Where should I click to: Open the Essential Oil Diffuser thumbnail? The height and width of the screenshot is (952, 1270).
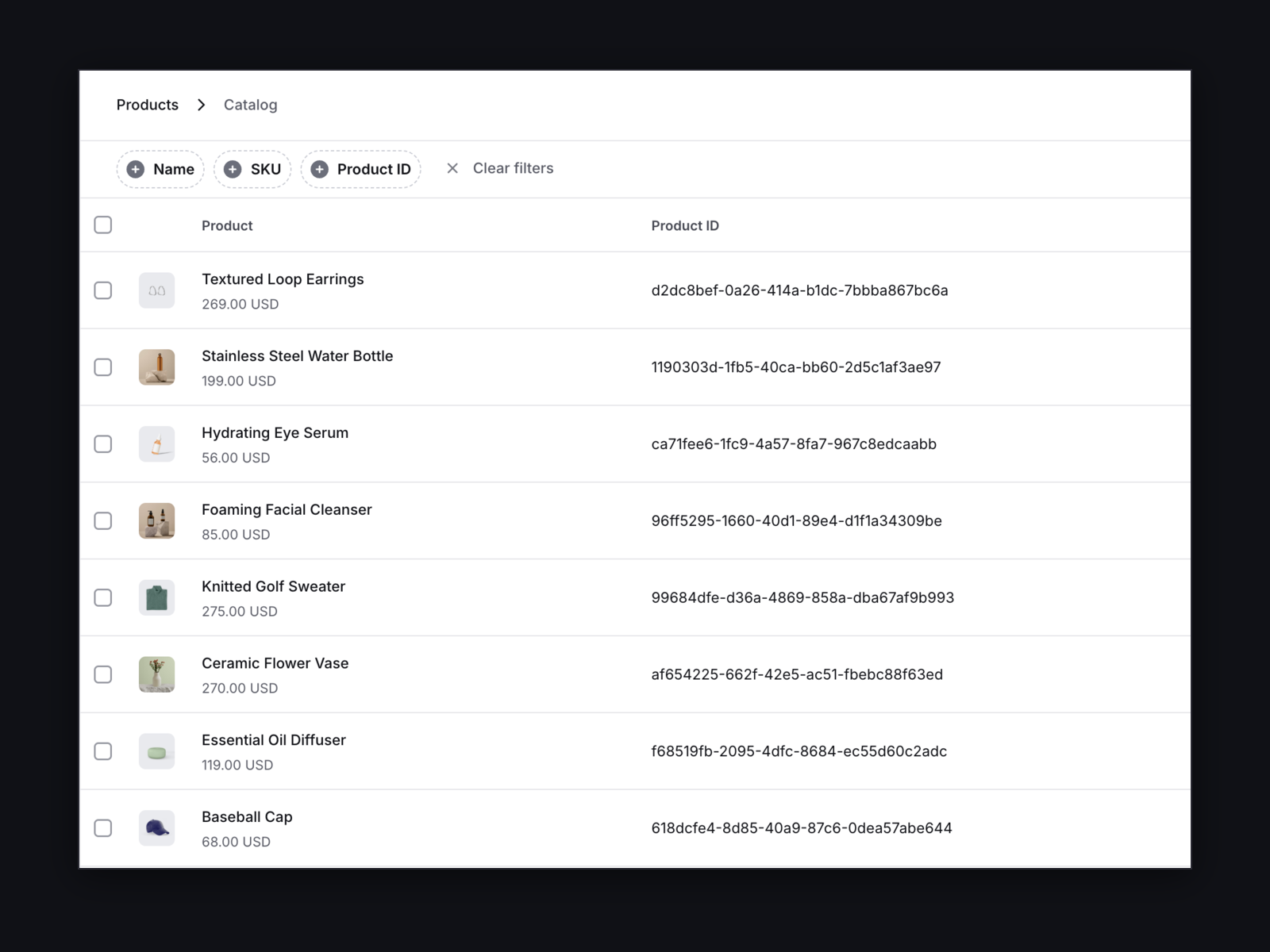(156, 751)
